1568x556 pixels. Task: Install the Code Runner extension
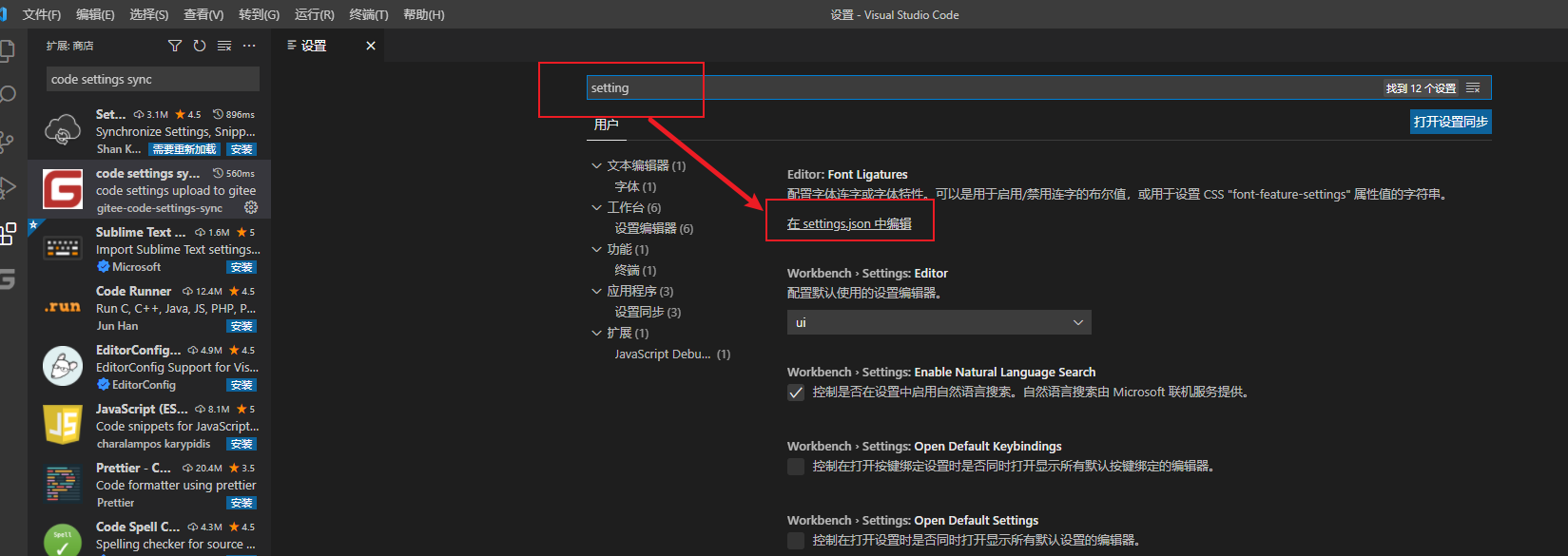pos(242,326)
